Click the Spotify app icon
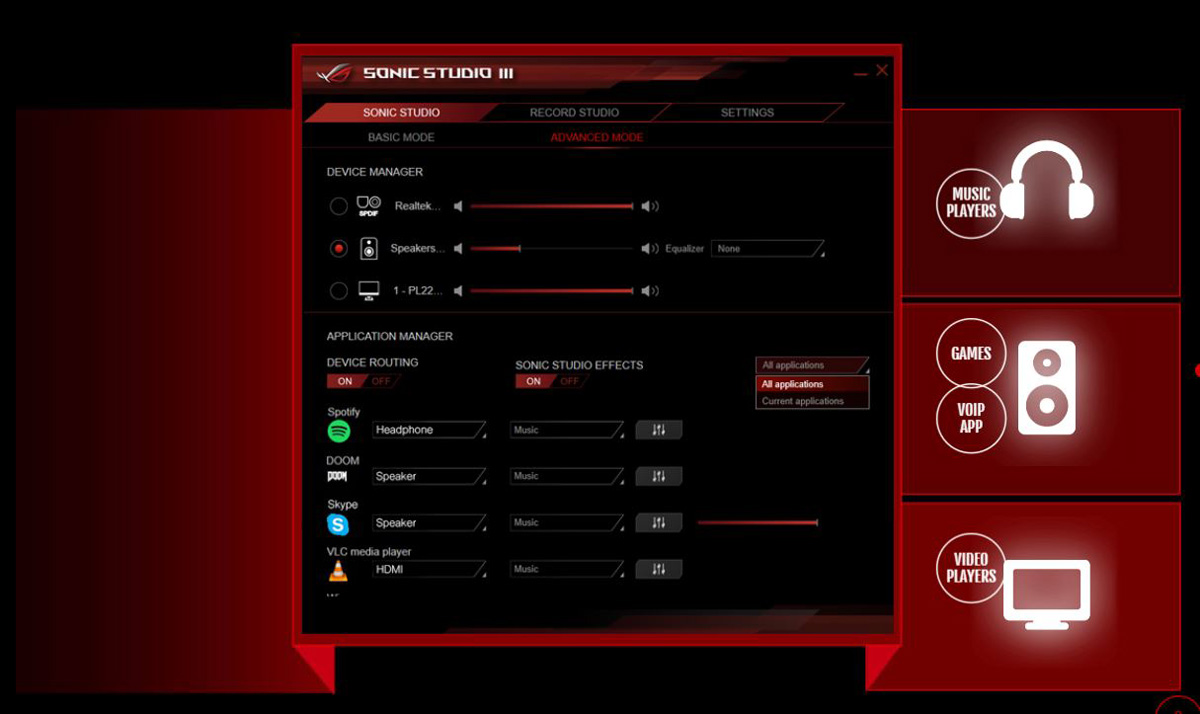The width and height of the screenshot is (1200, 714). pos(339,431)
